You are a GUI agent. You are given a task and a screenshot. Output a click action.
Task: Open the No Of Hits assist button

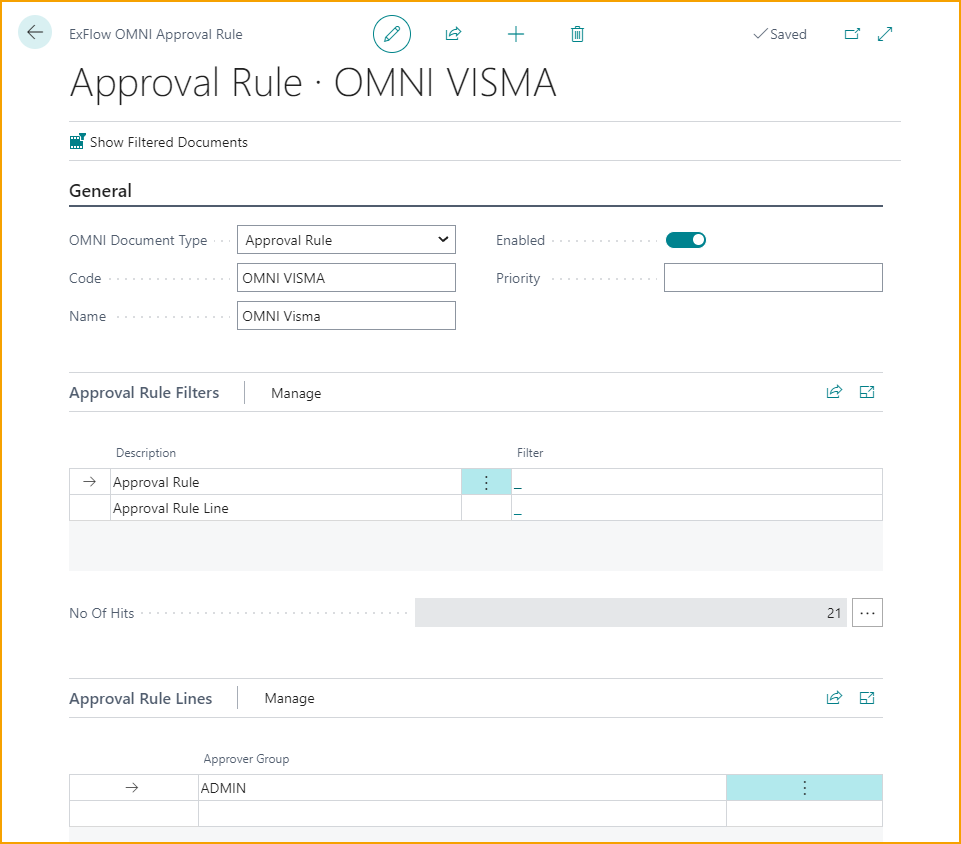(866, 612)
